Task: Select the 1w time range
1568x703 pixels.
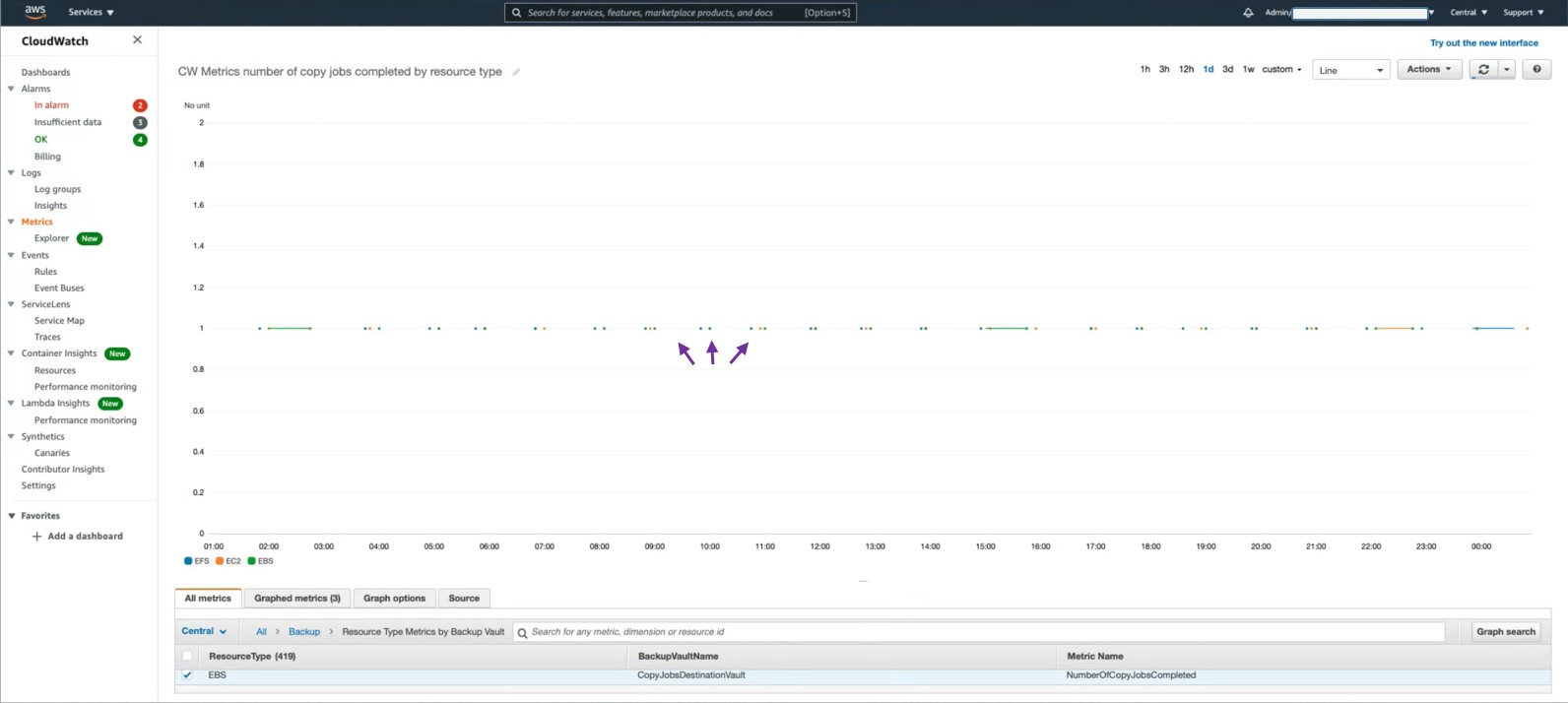Action: coord(1248,69)
